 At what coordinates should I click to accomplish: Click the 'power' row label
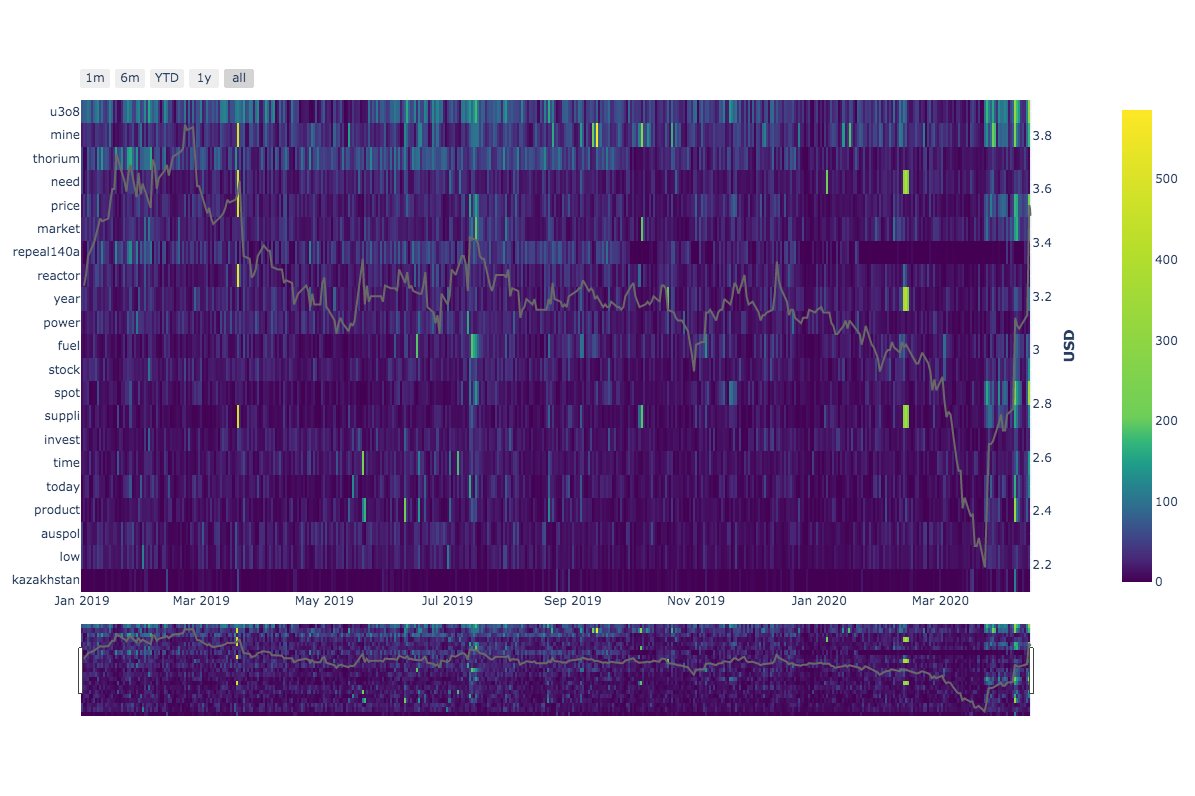coord(61,323)
